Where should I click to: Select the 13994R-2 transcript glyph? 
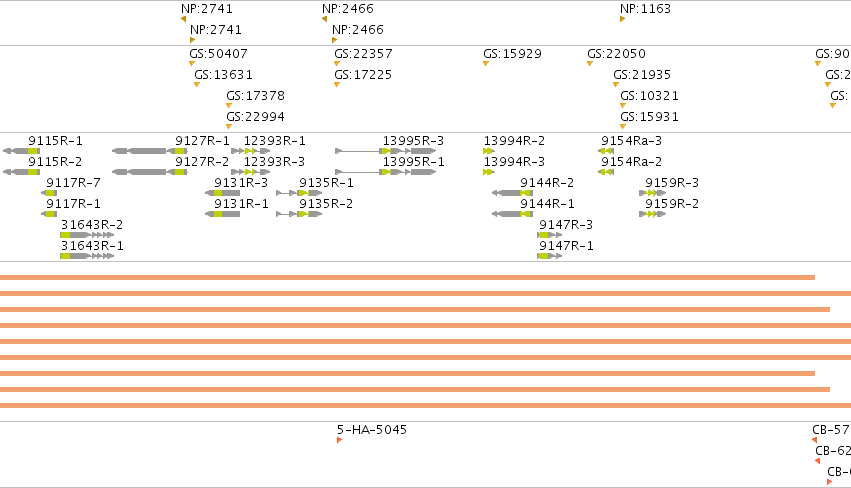pyautogui.click(x=488, y=151)
